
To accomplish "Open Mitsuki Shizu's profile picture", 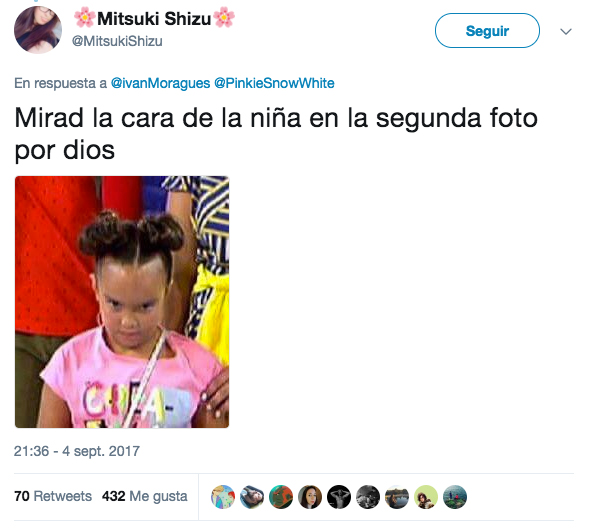I will point(38,30).
